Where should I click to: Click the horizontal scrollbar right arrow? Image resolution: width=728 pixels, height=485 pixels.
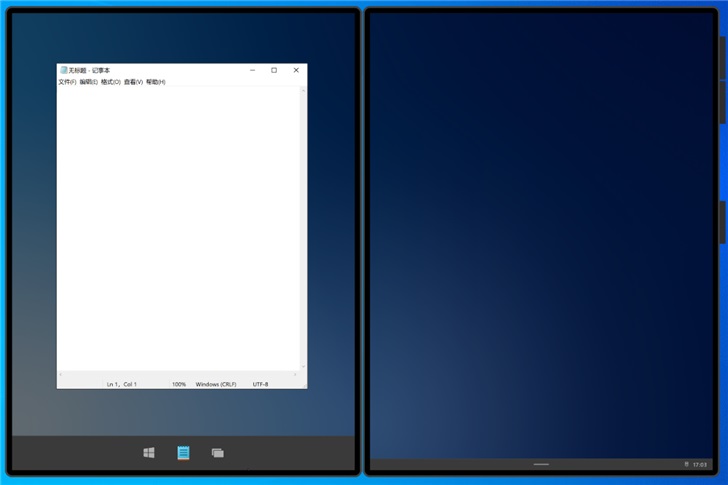[x=295, y=374]
